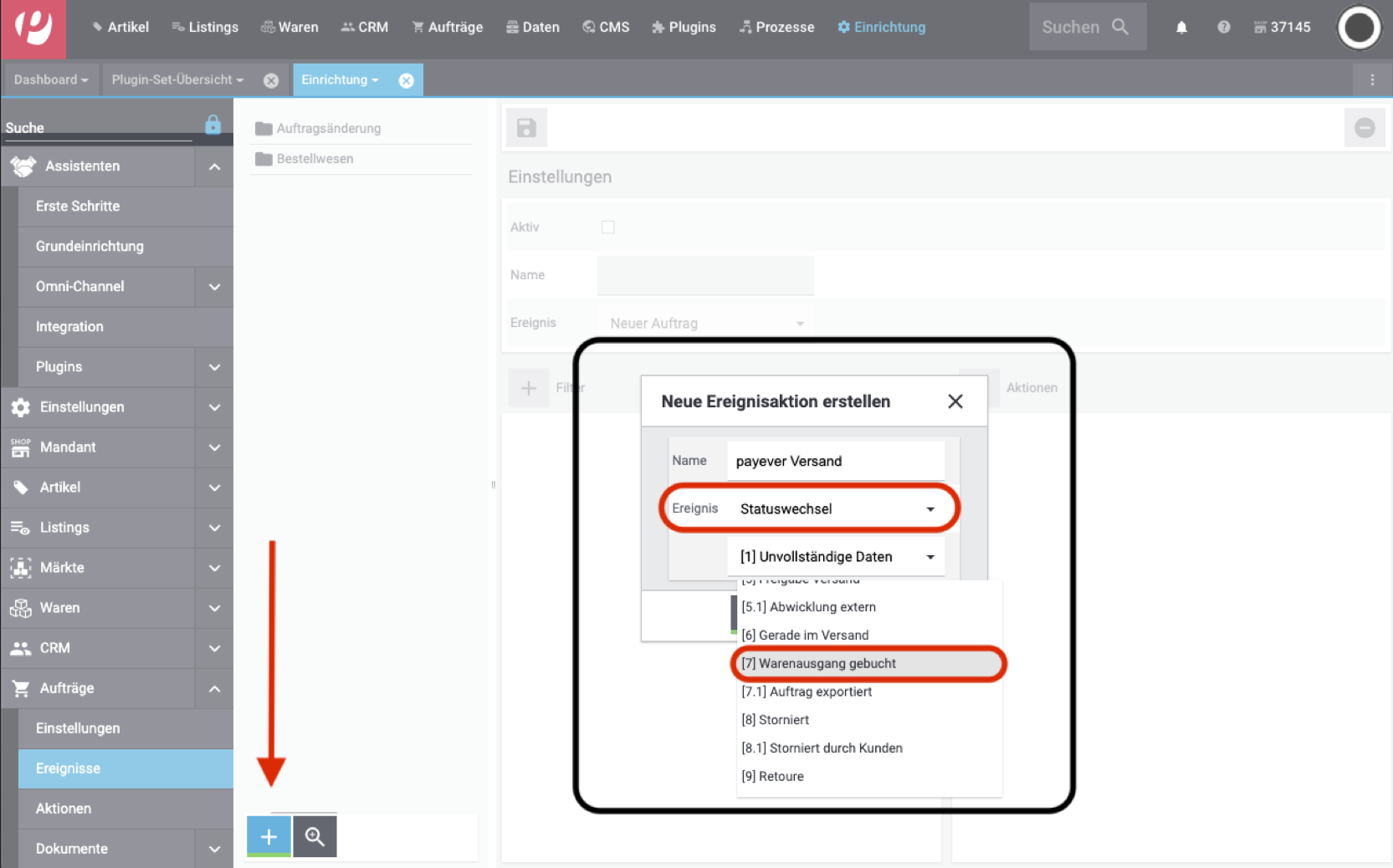The image size is (1393, 868).
Task: Click the Mandant shop icon
Action: click(21, 447)
